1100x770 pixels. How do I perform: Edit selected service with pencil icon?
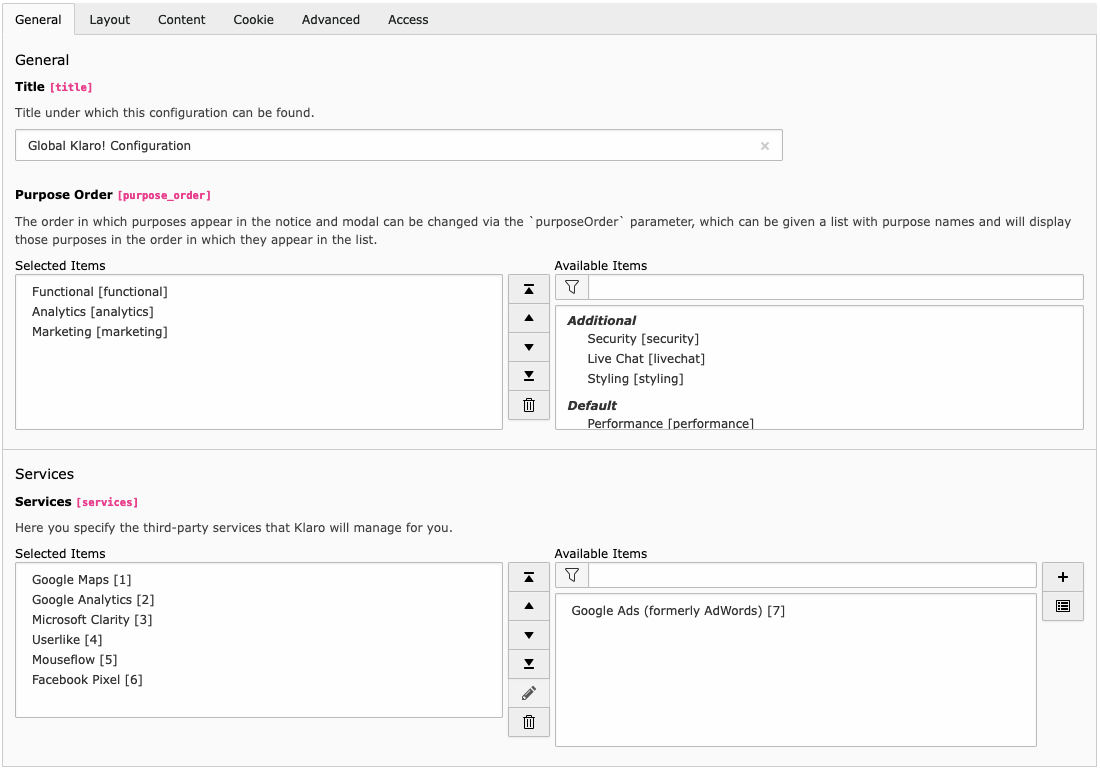(529, 693)
